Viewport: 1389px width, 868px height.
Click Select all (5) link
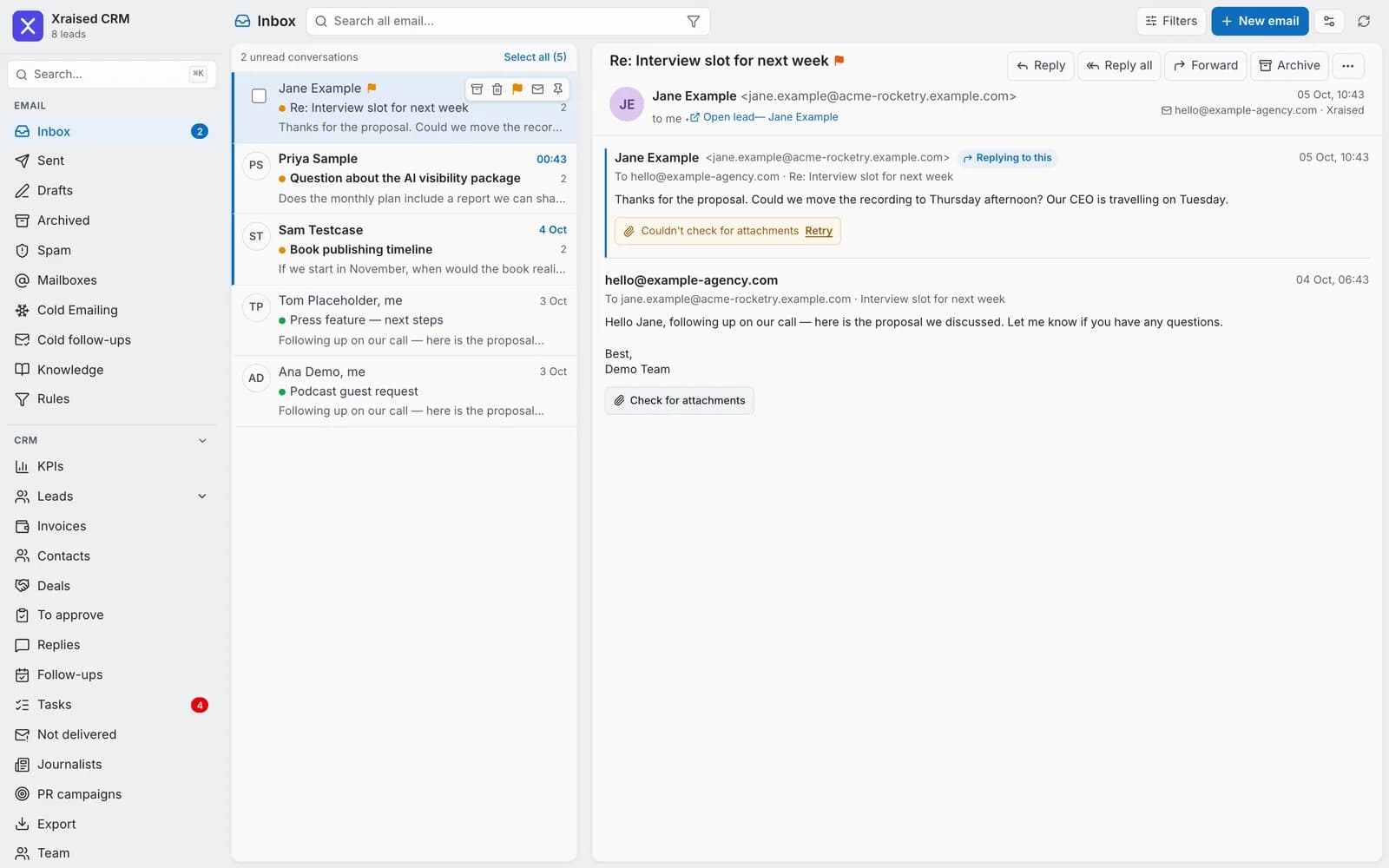[535, 57]
